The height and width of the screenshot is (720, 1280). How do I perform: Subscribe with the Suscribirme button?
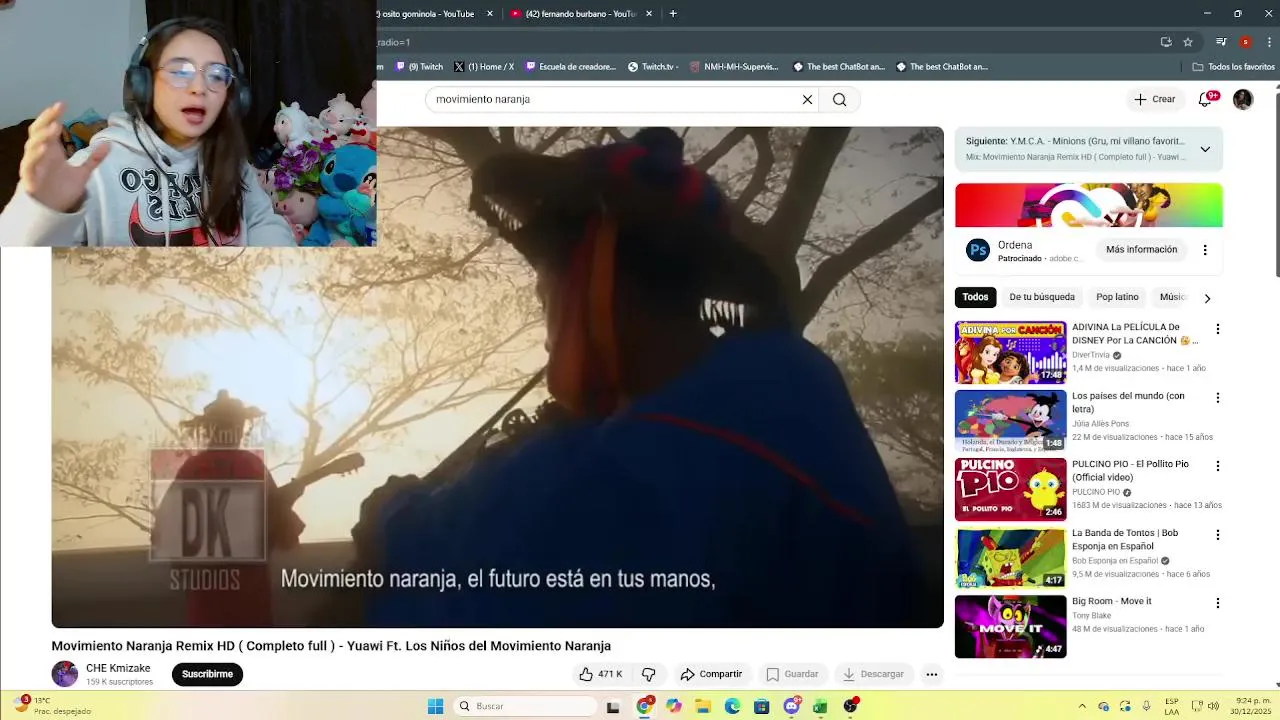(207, 674)
